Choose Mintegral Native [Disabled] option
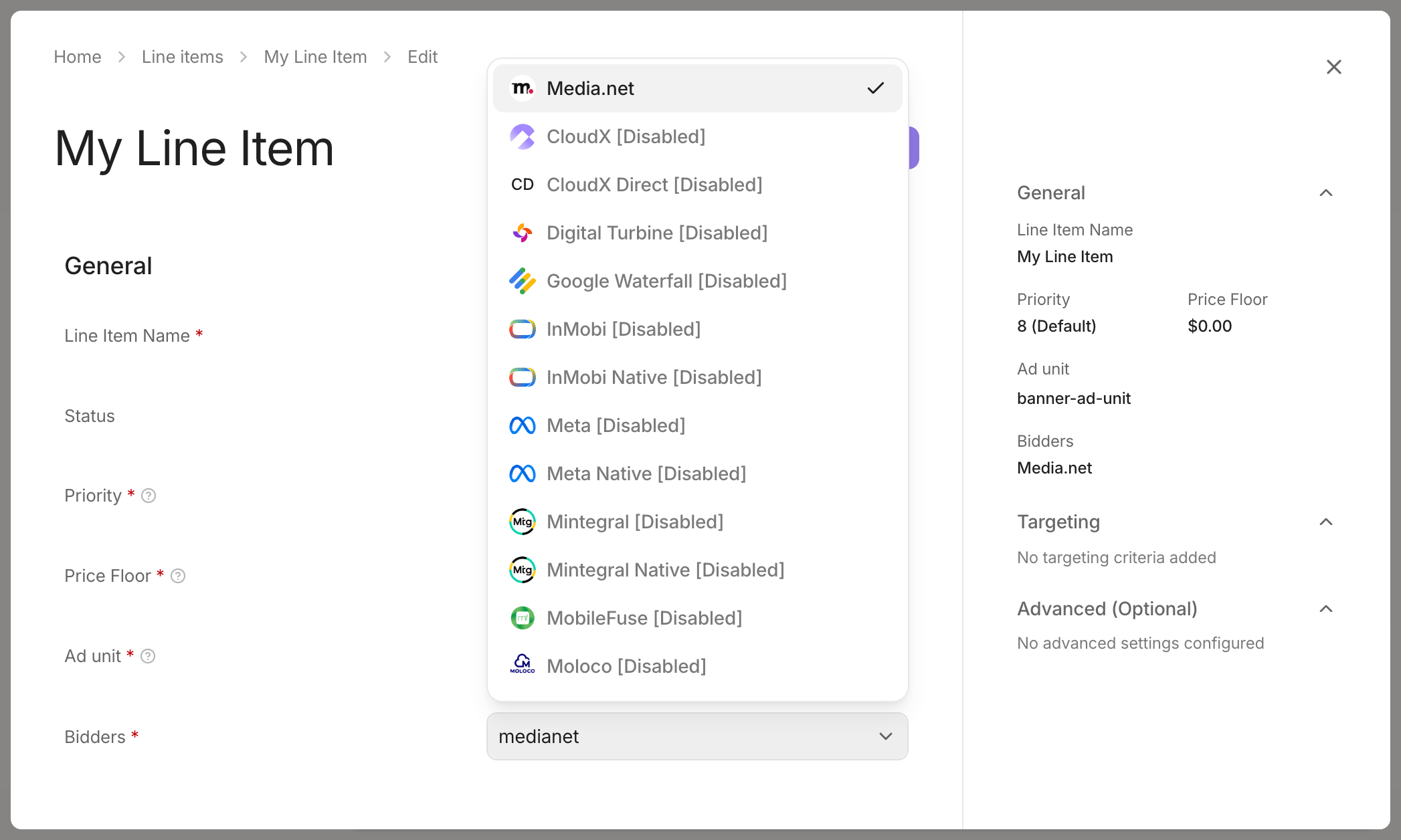The height and width of the screenshot is (840, 1401). tap(698, 570)
